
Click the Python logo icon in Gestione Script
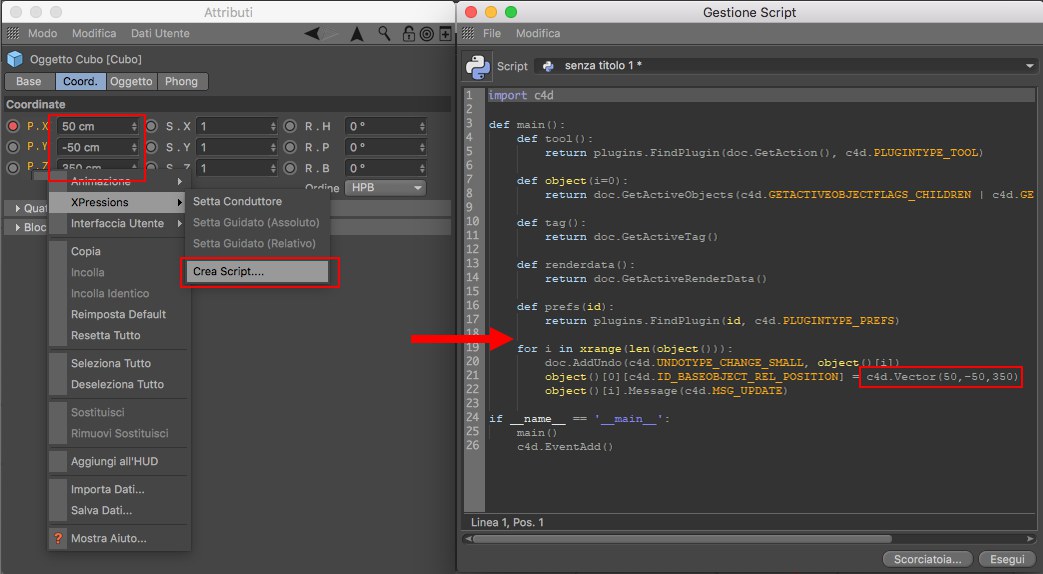(x=478, y=66)
